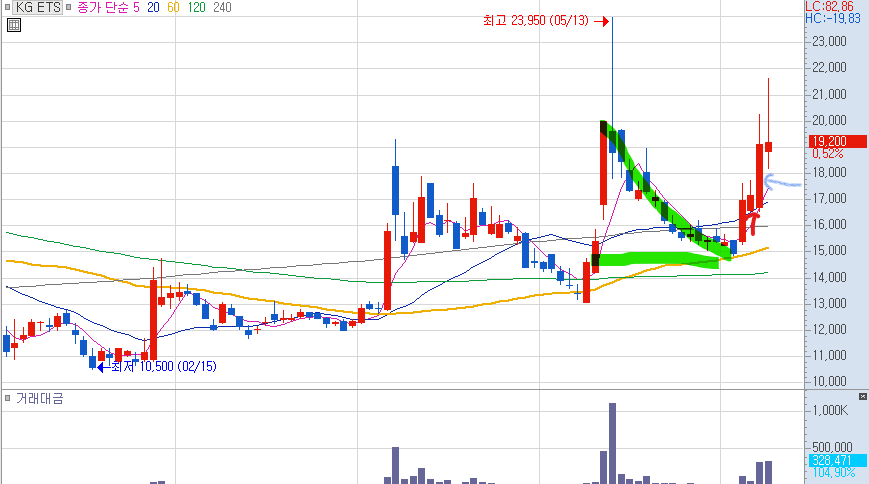This screenshot has height=484, width=869.
Task: Click the 거래대금 panel title
Action: pyautogui.click(x=39, y=398)
